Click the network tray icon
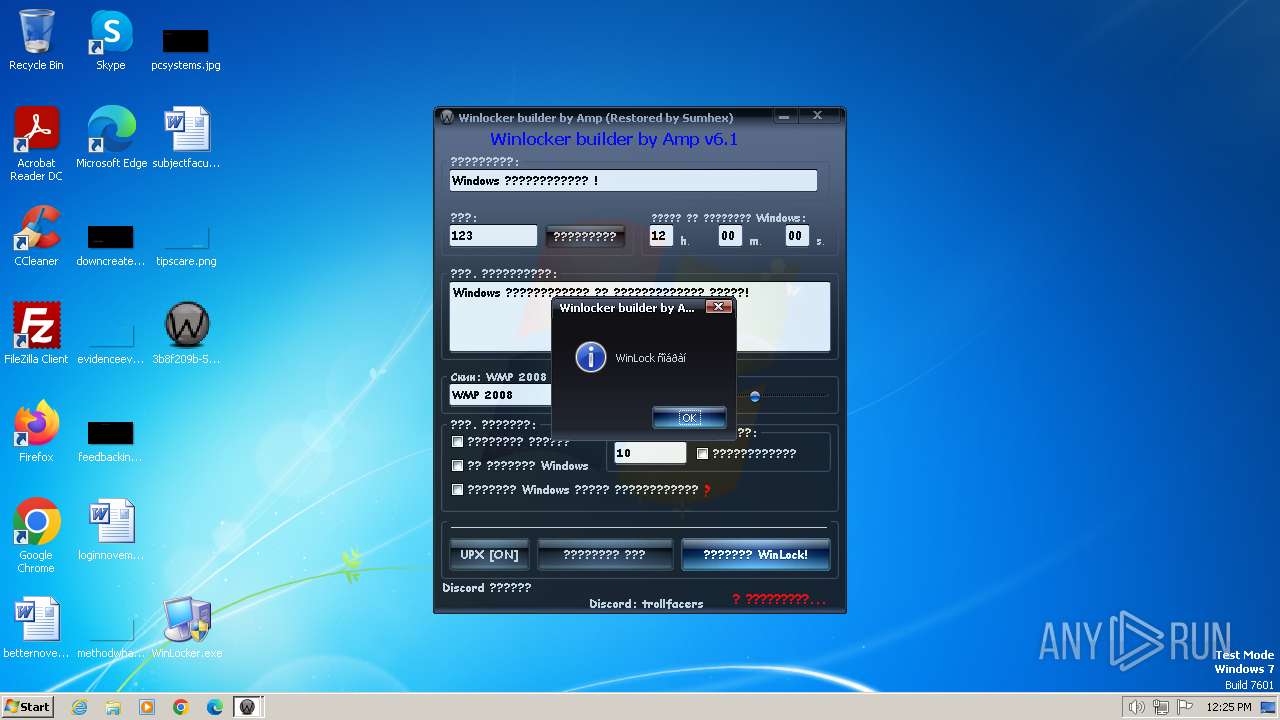 [1161, 707]
